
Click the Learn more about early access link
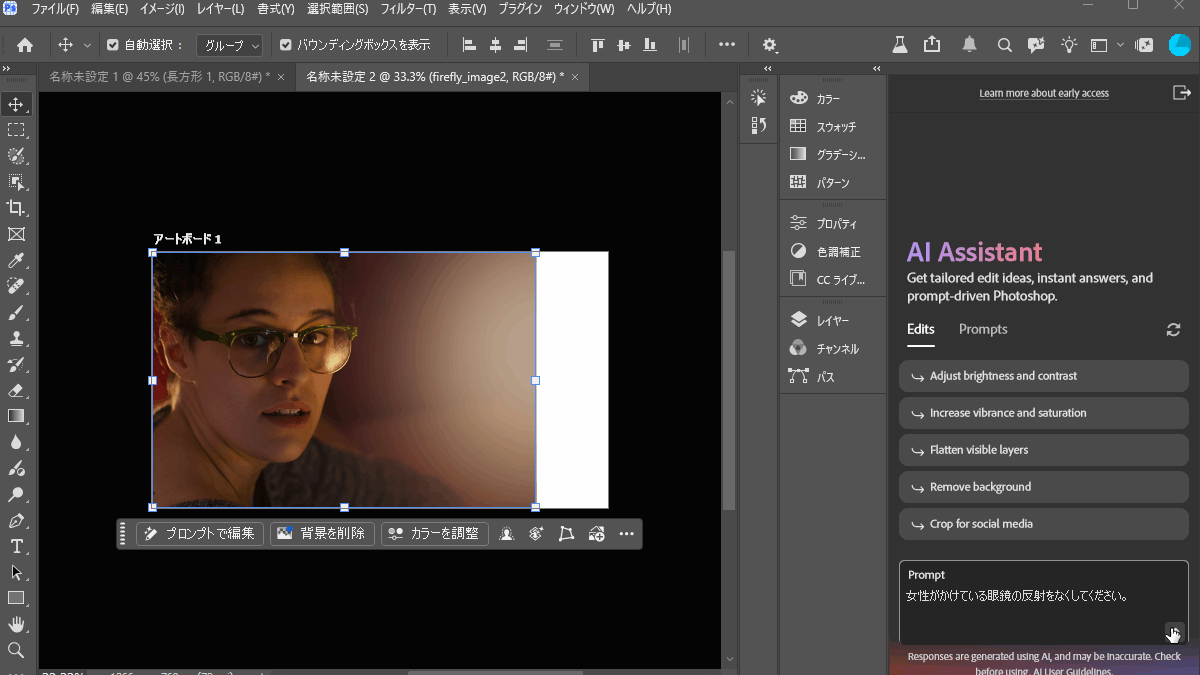[x=1044, y=93]
